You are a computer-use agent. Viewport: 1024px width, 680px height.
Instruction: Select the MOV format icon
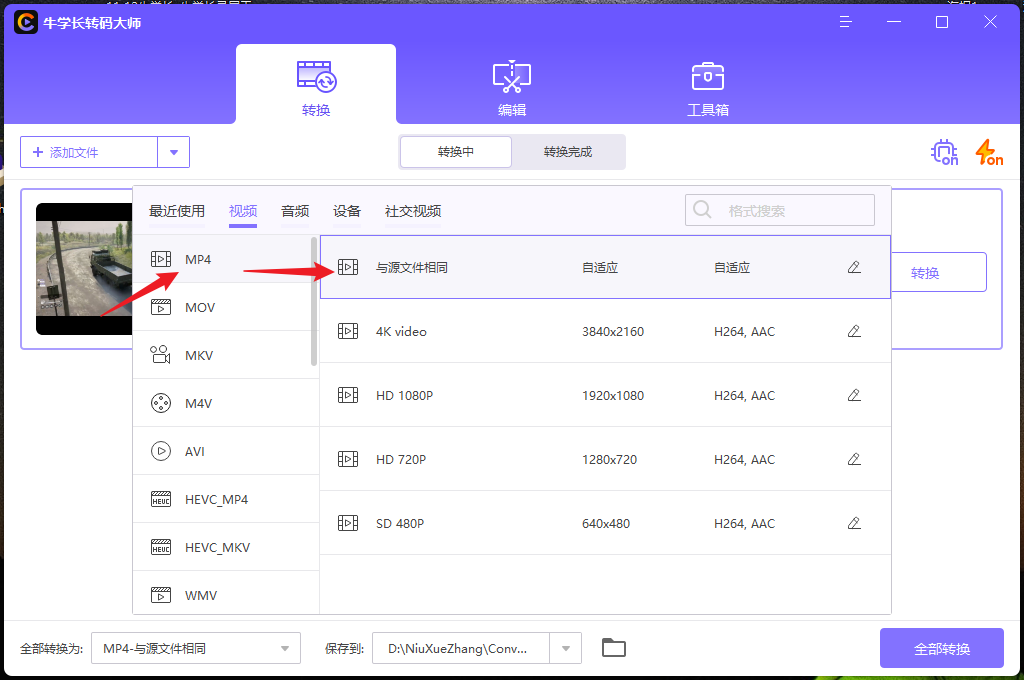159,307
